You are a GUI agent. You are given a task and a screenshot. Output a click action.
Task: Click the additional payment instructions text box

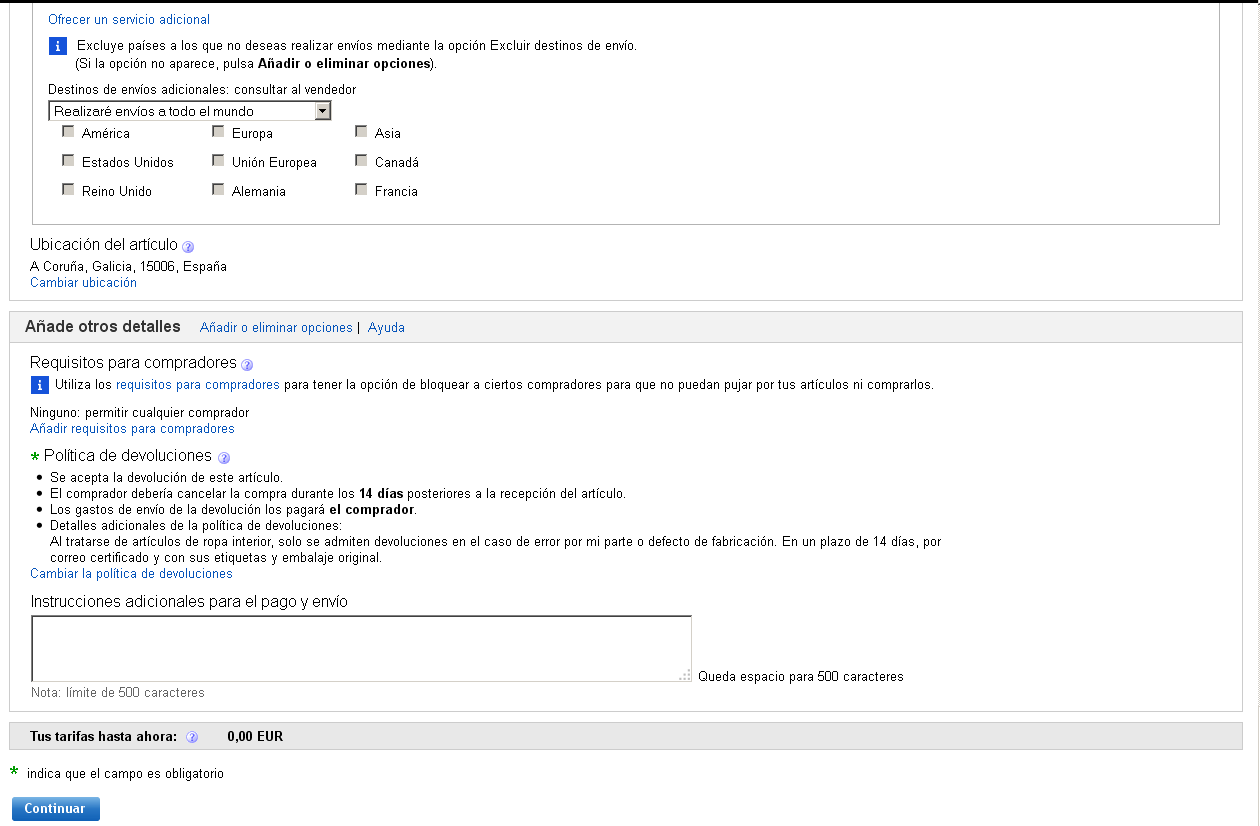361,648
